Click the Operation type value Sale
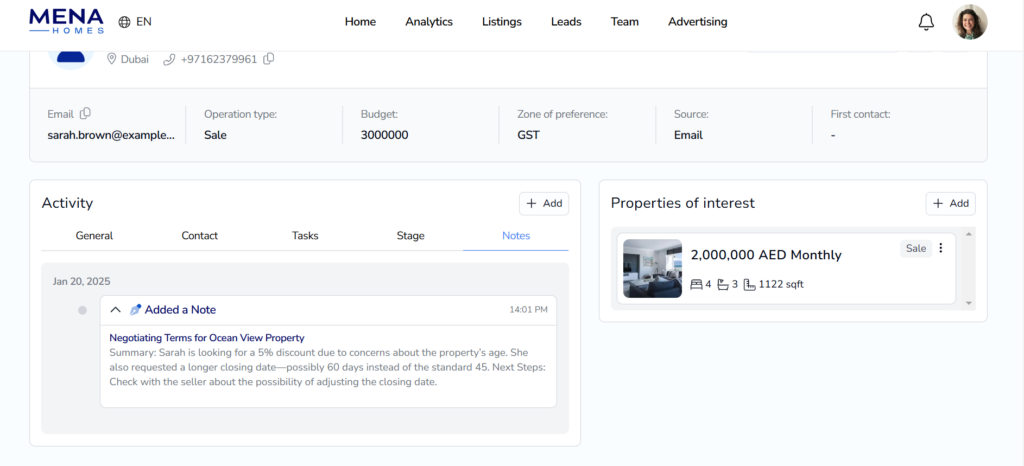1024x466 pixels. point(215,135)
